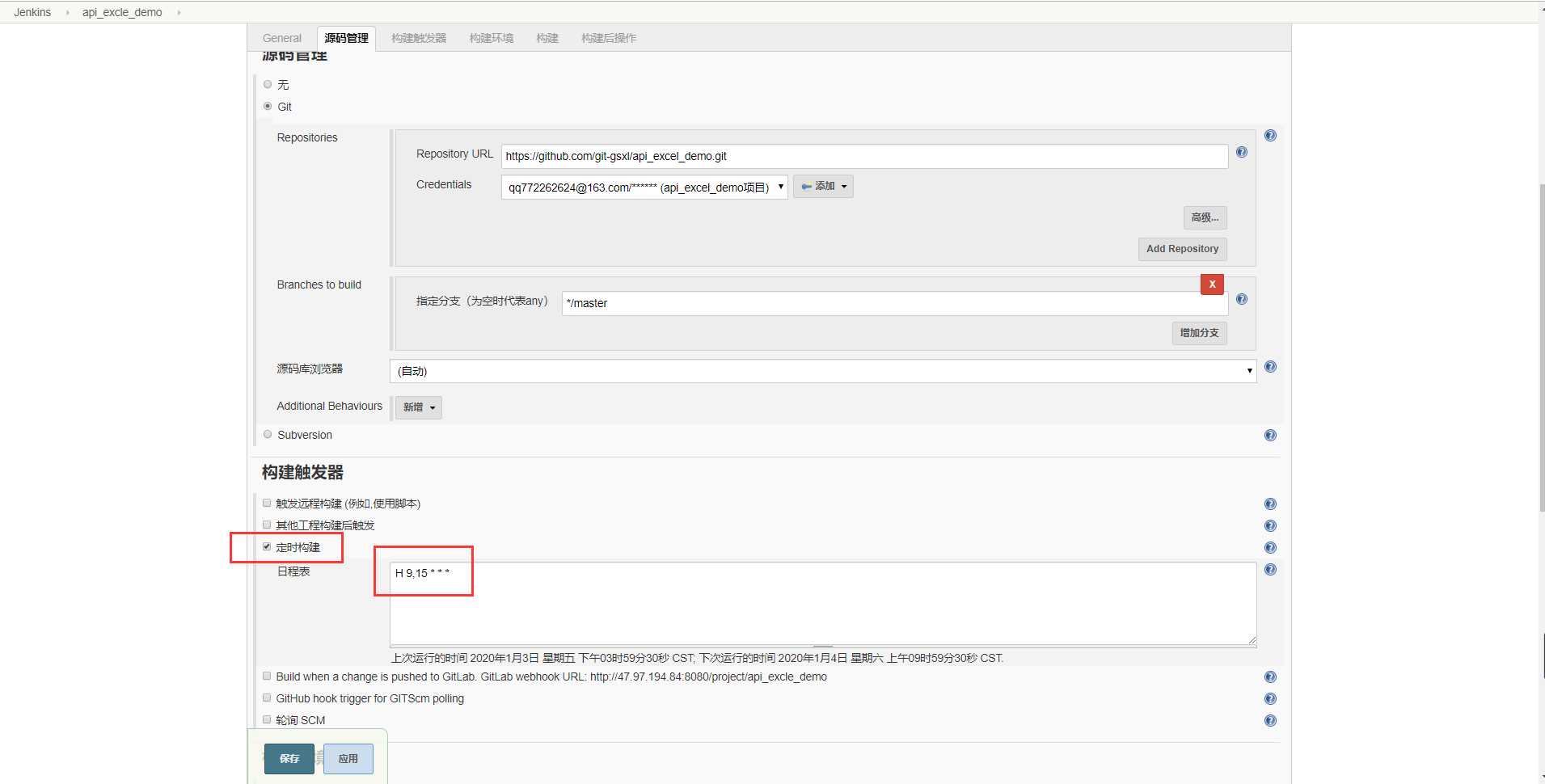The height and width of the screenshot is (784, 1545).
Task: Delete branch with red X button
Action: (1212, 284)
